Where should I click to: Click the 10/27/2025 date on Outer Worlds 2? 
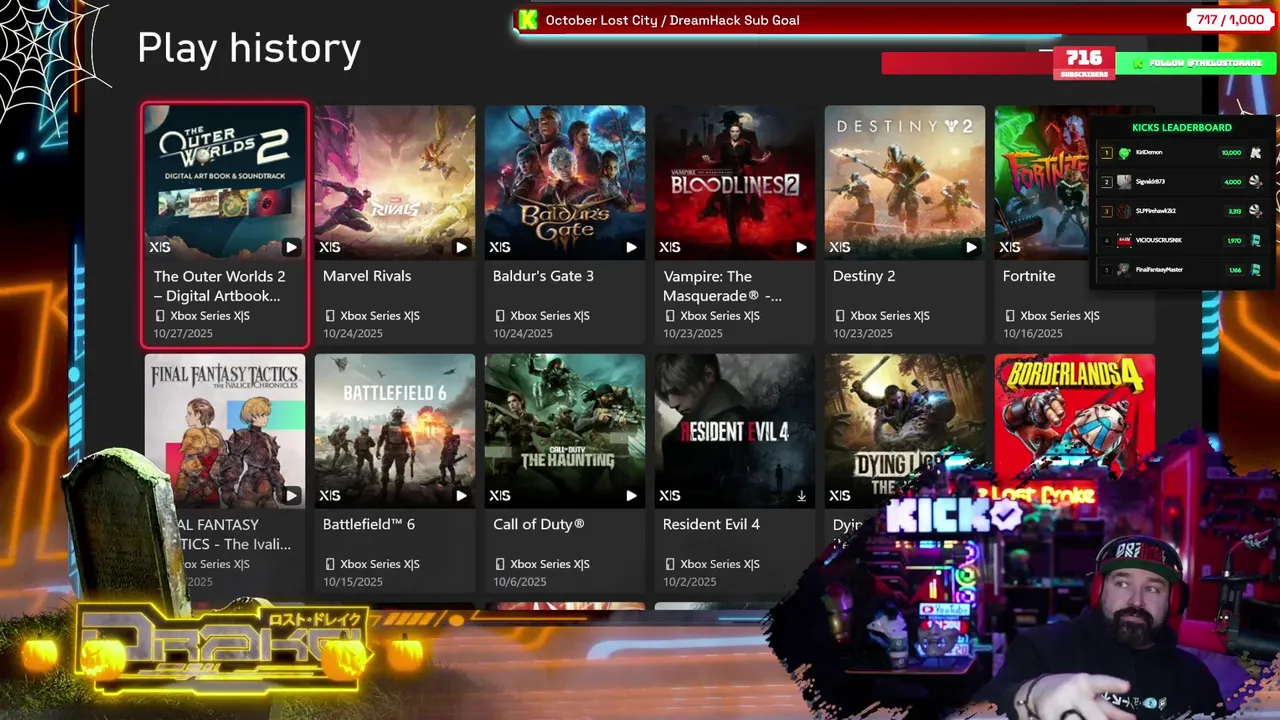pos(182,333)
